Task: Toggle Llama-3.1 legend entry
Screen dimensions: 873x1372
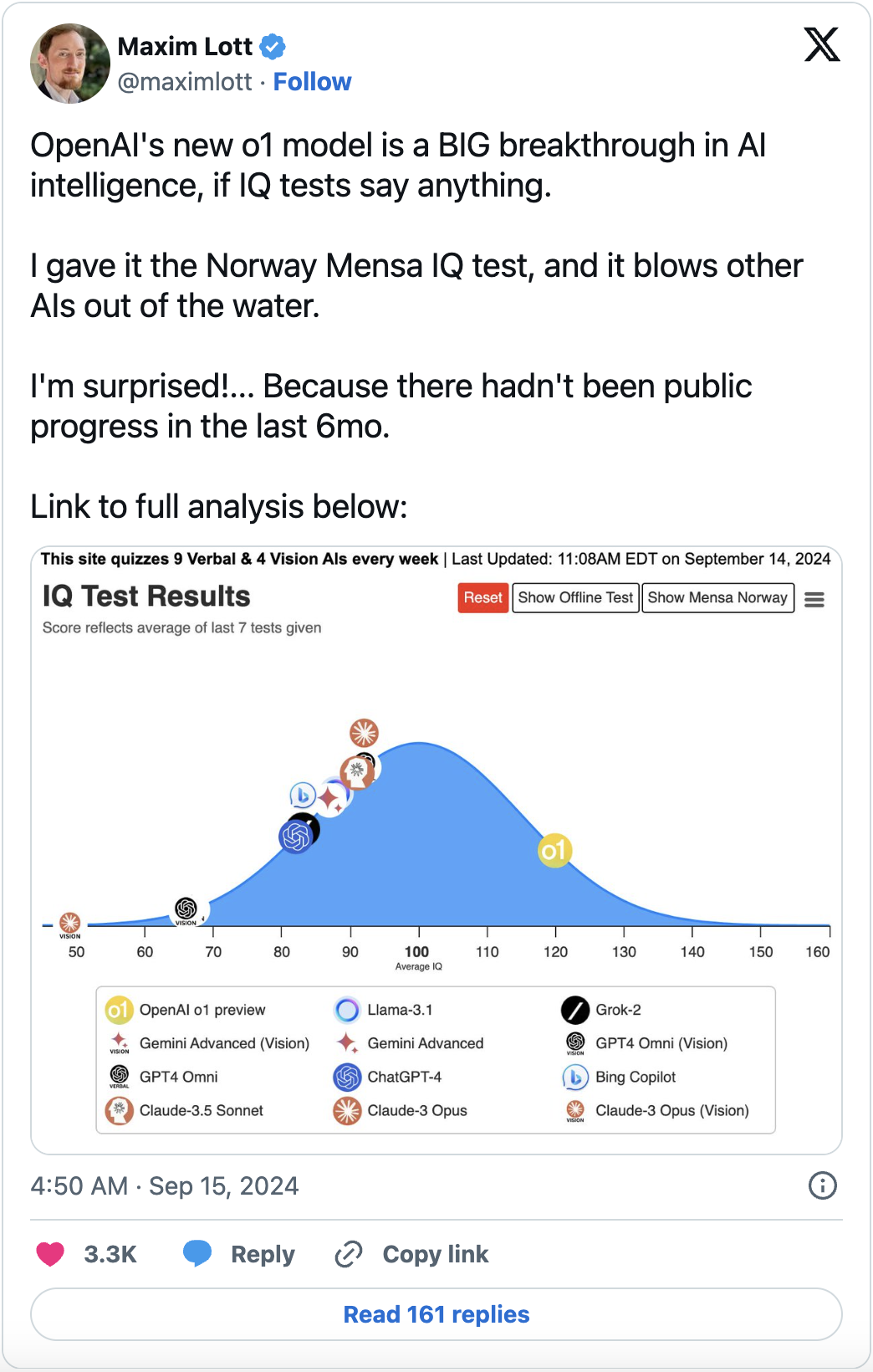Action: pos(384,1010)
